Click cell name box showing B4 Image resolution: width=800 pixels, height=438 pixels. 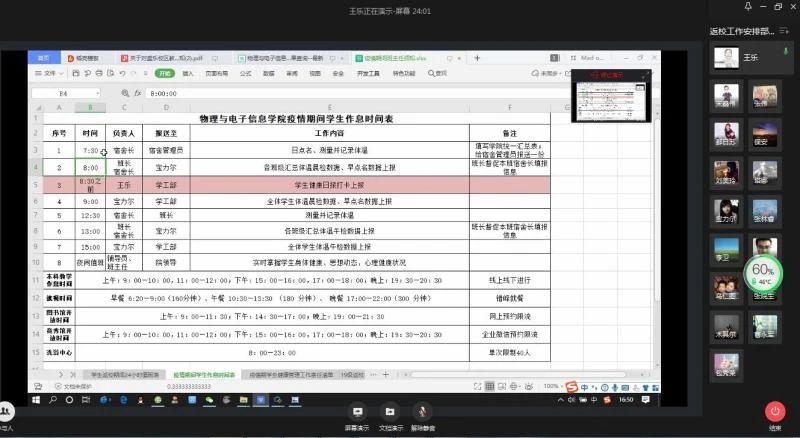(65, 92)
